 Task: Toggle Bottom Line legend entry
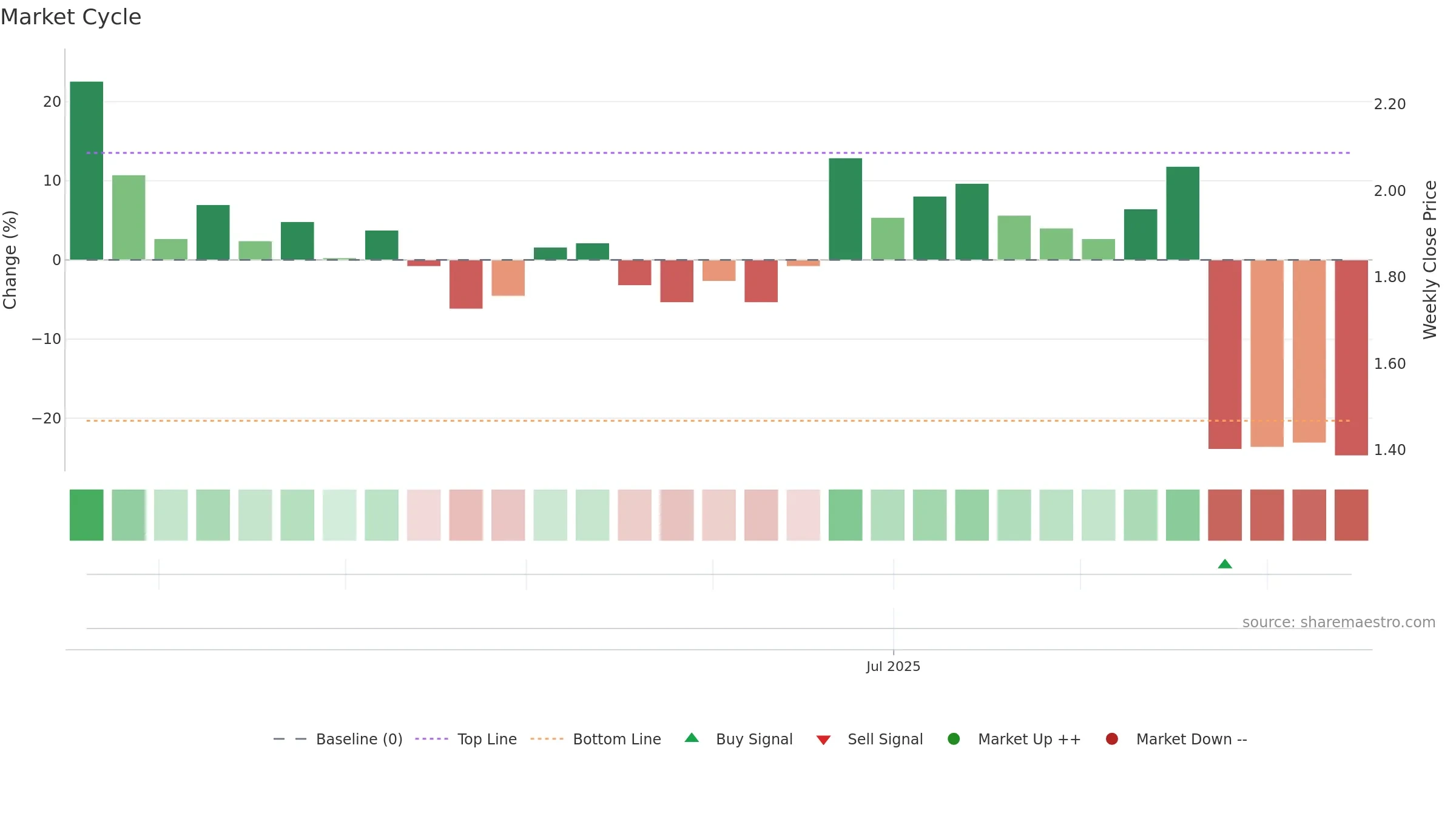tap(596, 739)
